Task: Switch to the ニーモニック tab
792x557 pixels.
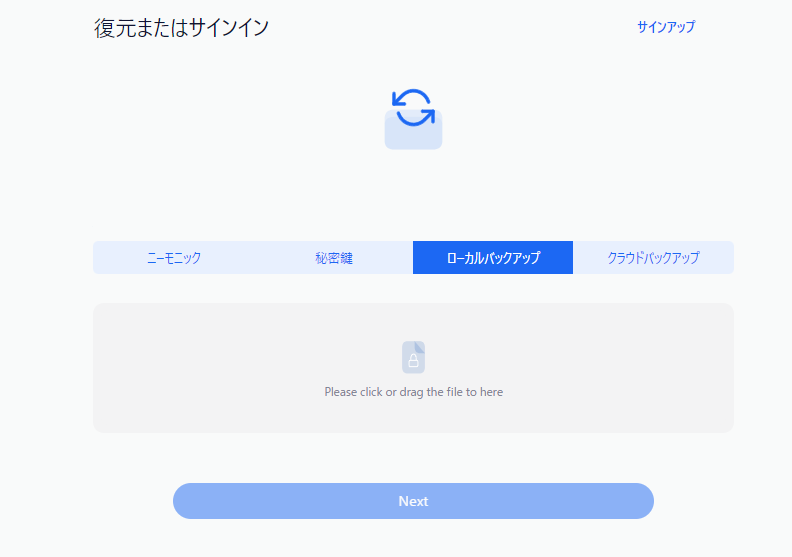Action: (x=173, y=258)
